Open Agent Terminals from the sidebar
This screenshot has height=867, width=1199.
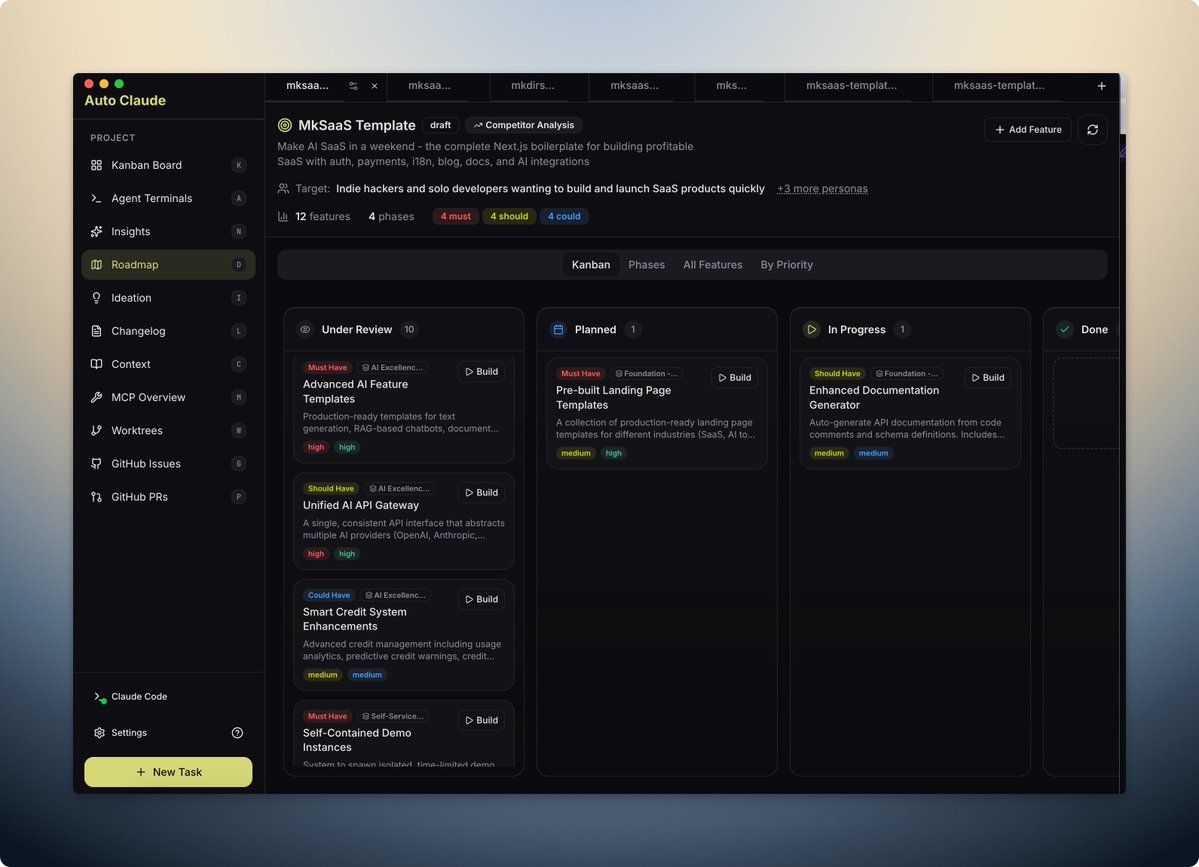click(x=167, y=198)
